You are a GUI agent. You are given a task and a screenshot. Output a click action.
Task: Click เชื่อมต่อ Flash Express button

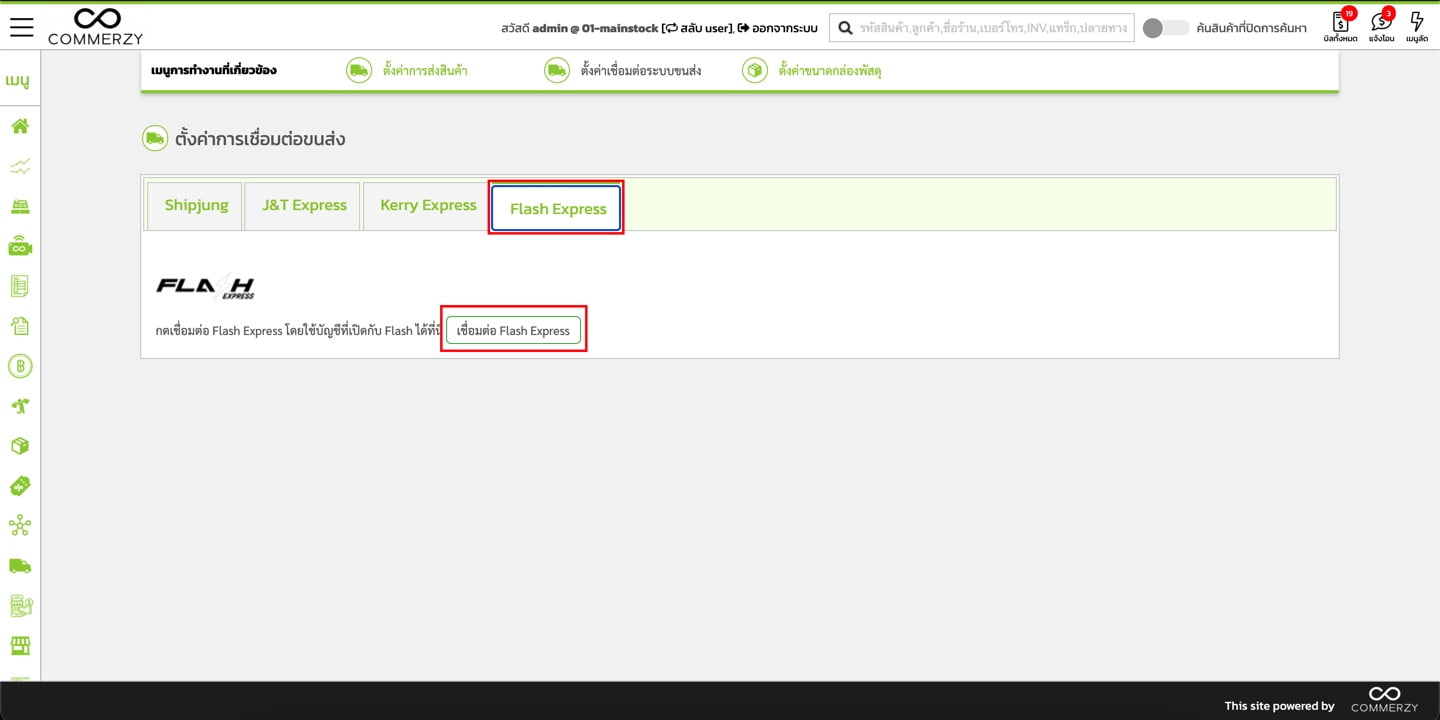tap(513, 330)
